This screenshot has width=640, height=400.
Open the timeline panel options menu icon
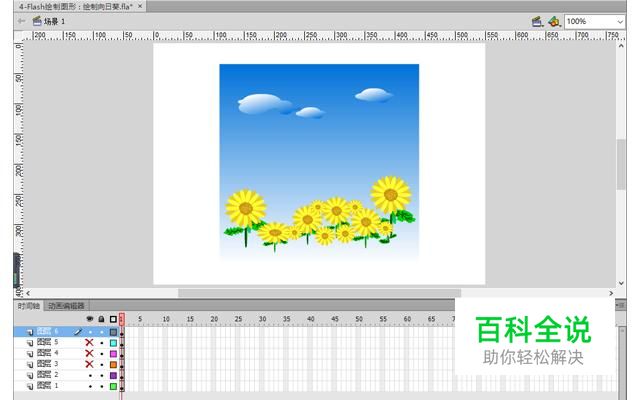pyautogui.click(x=621, y=305)
